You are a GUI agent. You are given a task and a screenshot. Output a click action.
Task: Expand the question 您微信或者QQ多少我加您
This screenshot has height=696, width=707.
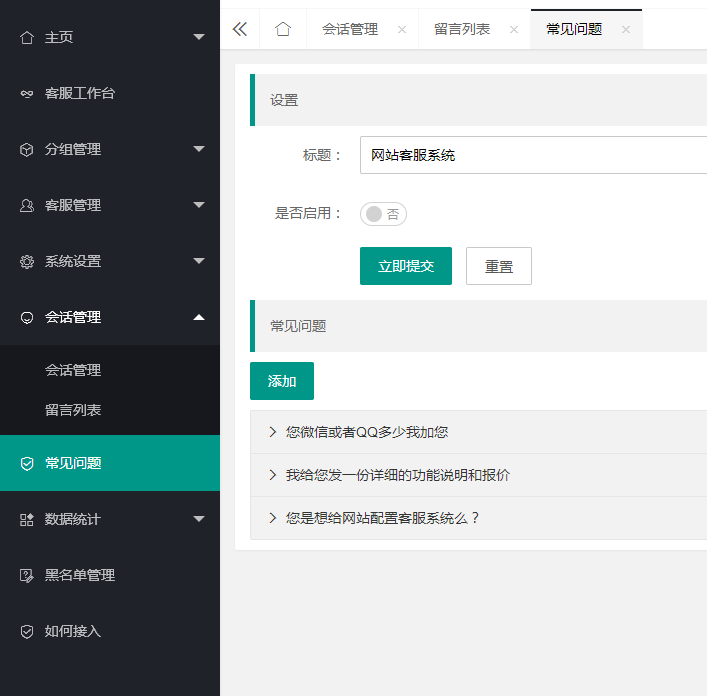pos(366,432)
